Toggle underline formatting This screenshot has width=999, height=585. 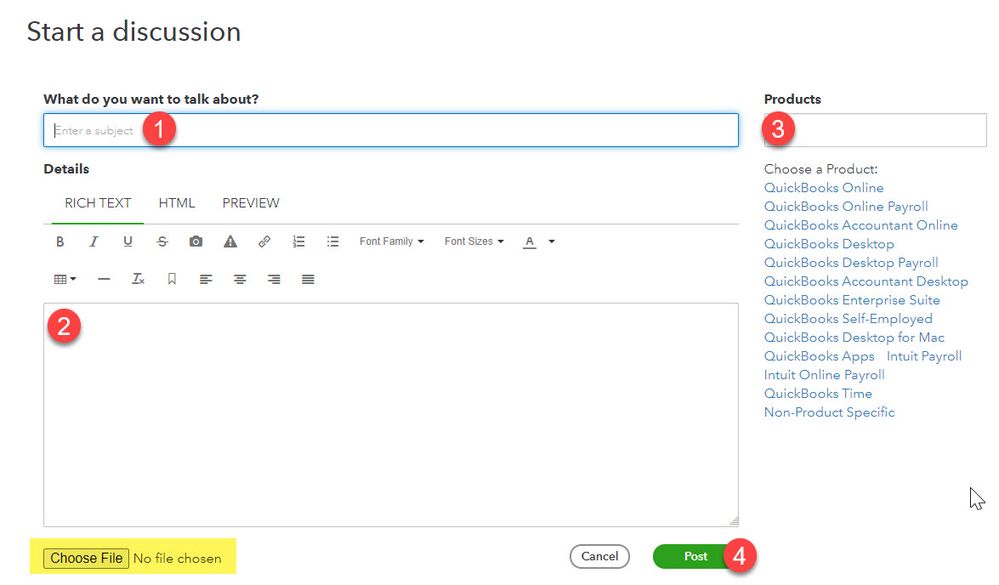coord(127,242)
